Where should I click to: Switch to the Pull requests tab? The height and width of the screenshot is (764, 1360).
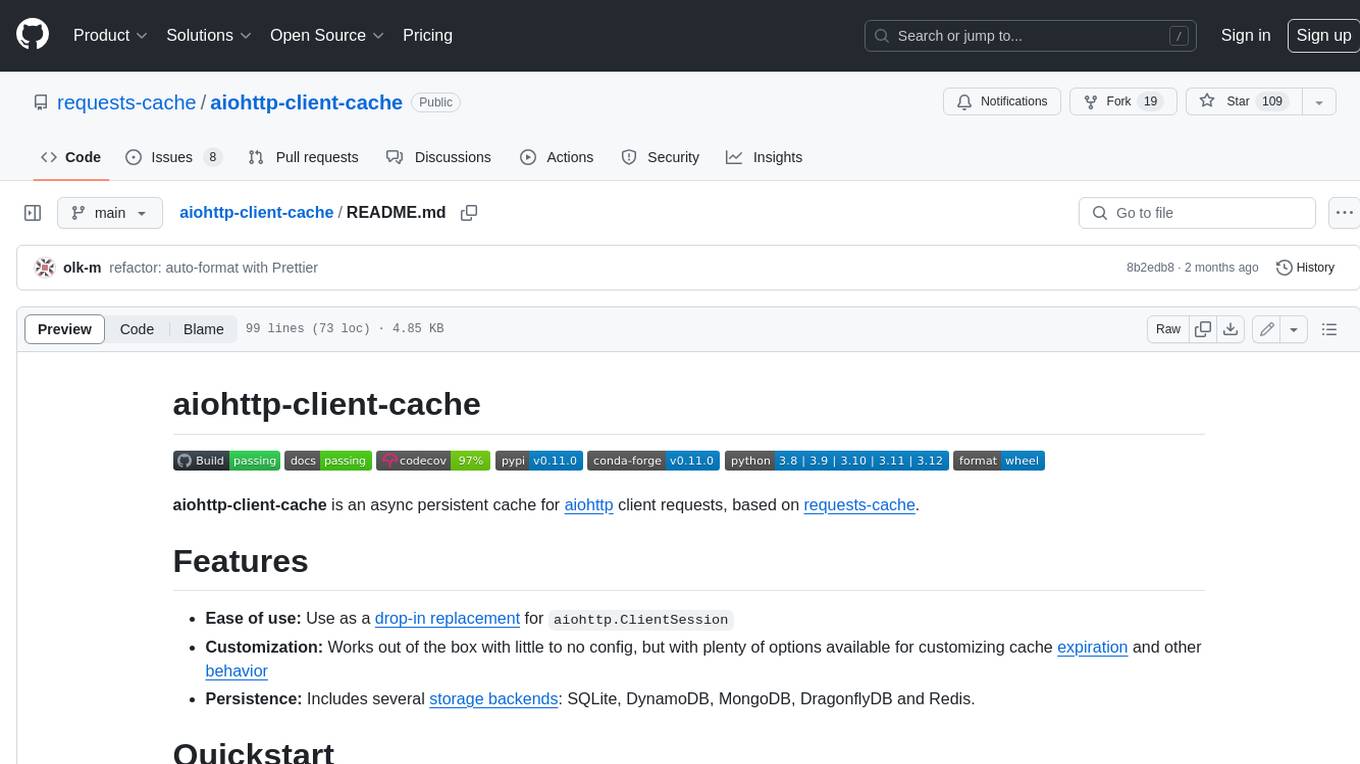(x=303, y=157)
